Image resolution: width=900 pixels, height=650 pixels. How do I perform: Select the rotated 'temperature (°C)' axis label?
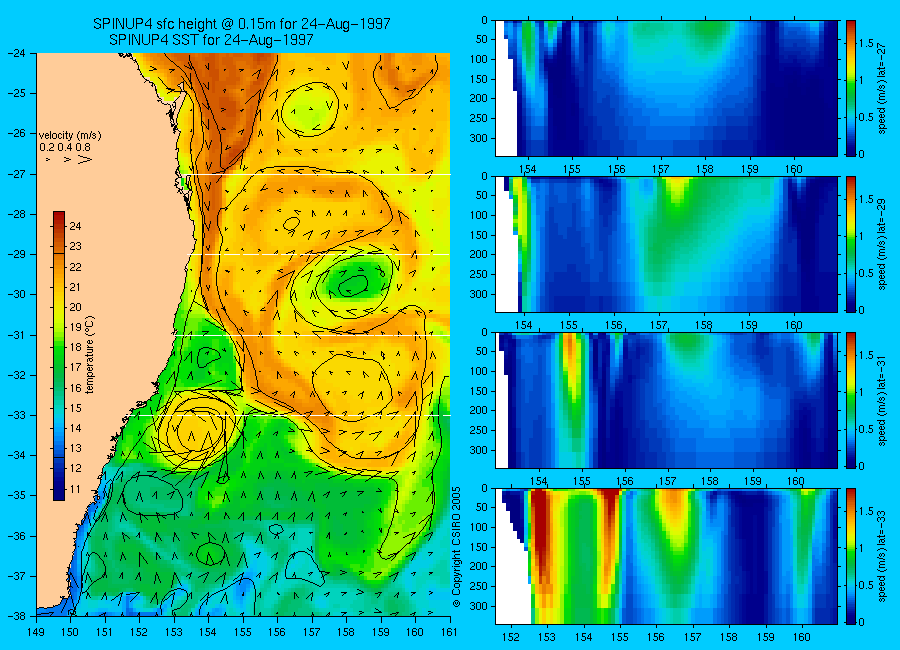90,355
